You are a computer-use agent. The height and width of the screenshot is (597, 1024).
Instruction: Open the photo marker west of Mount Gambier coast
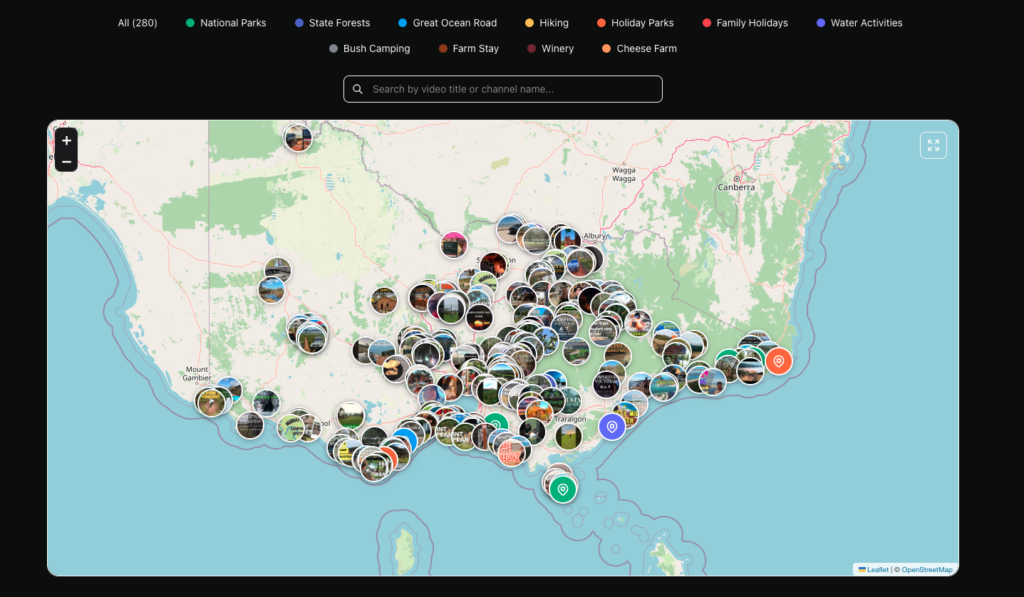[211, 402]
